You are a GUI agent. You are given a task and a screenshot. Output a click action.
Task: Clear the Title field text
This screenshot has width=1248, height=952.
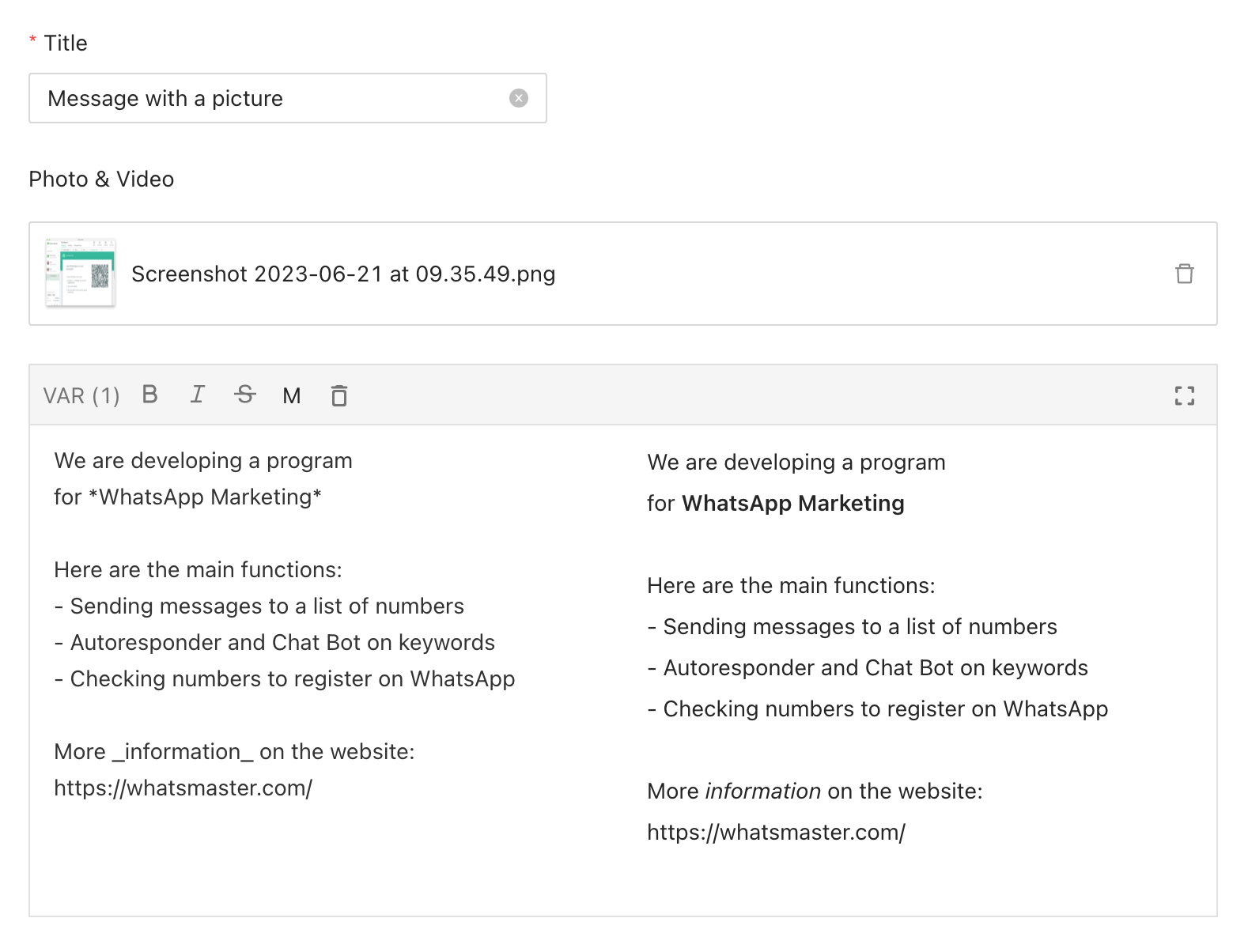(518, 98)
